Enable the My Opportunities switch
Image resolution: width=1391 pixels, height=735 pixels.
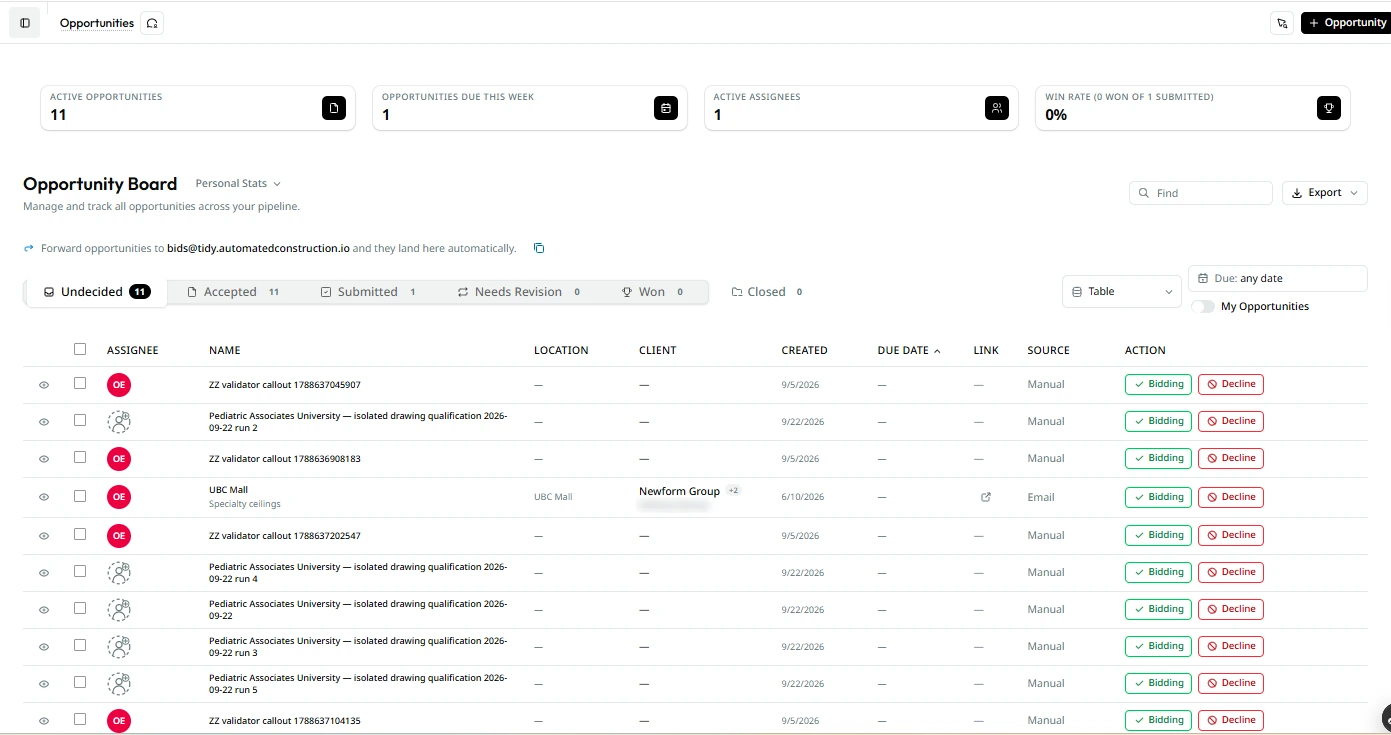(1203, 307)
